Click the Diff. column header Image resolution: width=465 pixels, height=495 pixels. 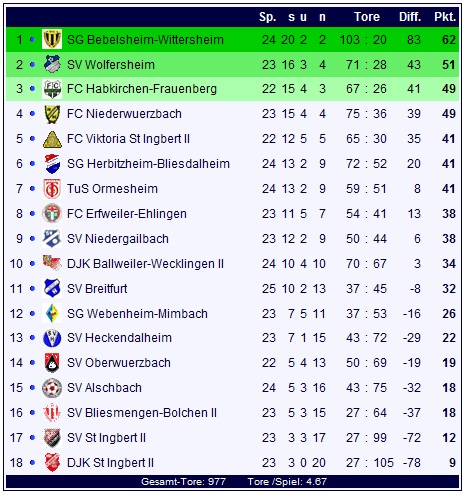click(x=410, y=17)
